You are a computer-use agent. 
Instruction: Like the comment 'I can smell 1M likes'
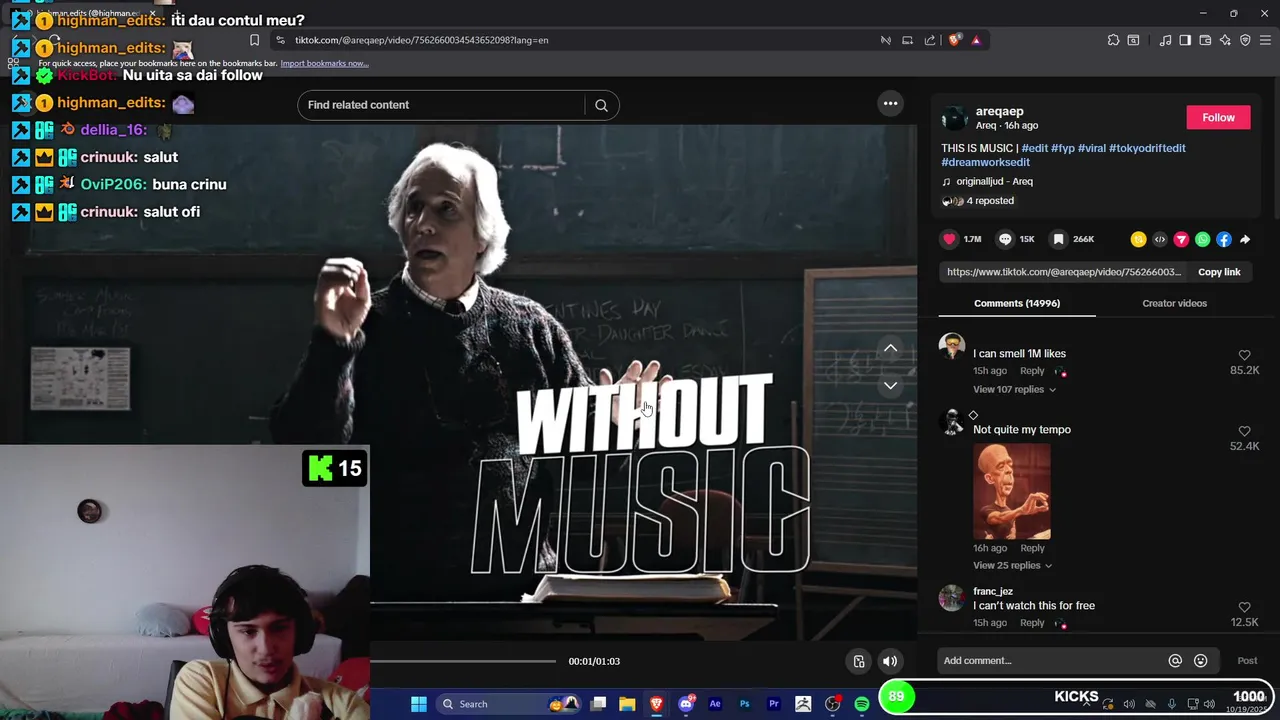[x=1244, y=355]
